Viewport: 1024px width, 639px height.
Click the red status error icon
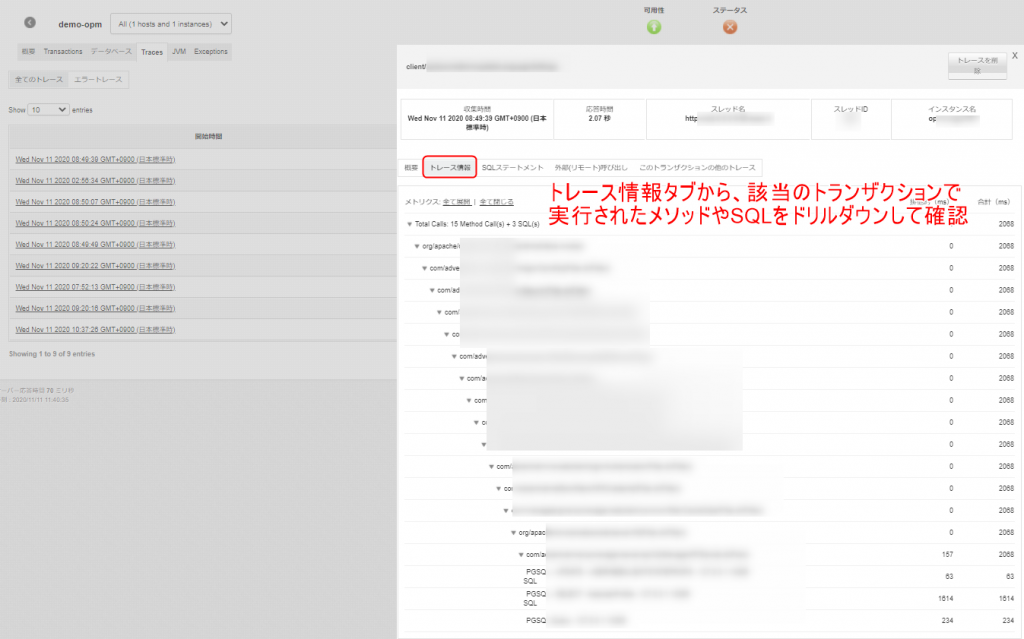(730, 27)
